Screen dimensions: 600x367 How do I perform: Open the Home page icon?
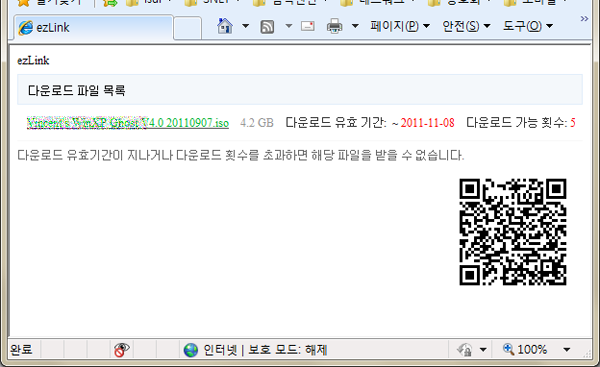pyautogui.click(x=225, y=26)
